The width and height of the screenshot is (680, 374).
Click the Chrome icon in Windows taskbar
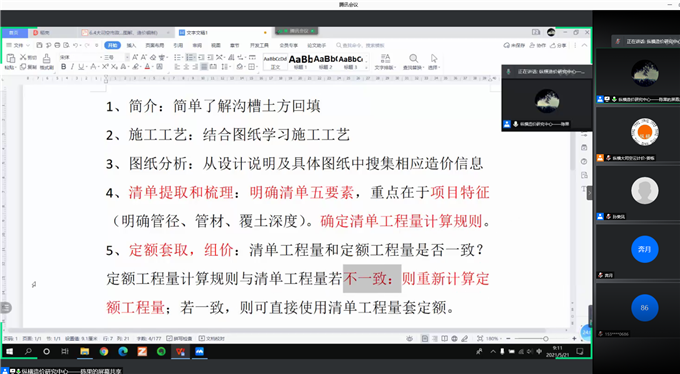pos(104,351)
